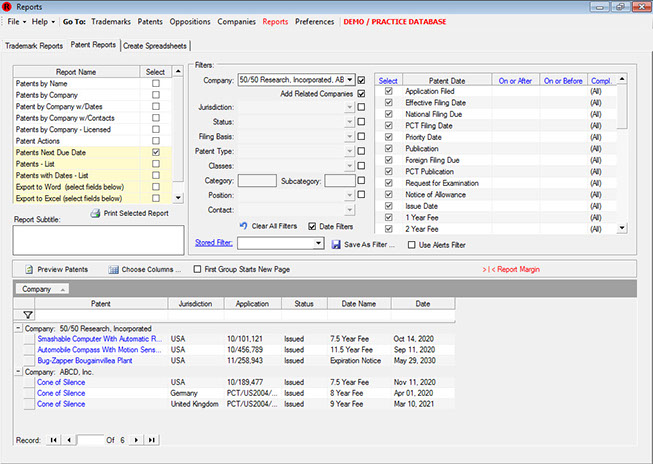The image size is (653, 464).
Task: Collapse the ABCD, Inc. company group
Action: pyautogui.click(x=19, y=372)
